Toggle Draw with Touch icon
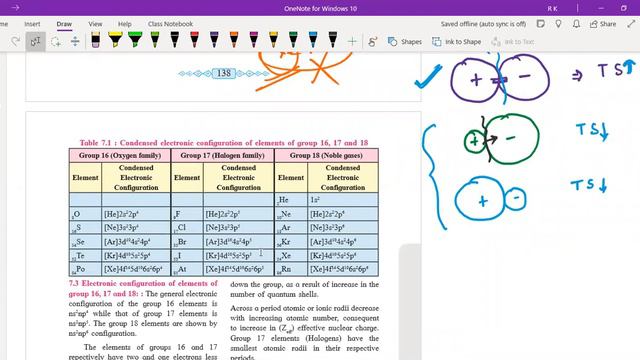640x360 pixels. (x=372, y=42)
